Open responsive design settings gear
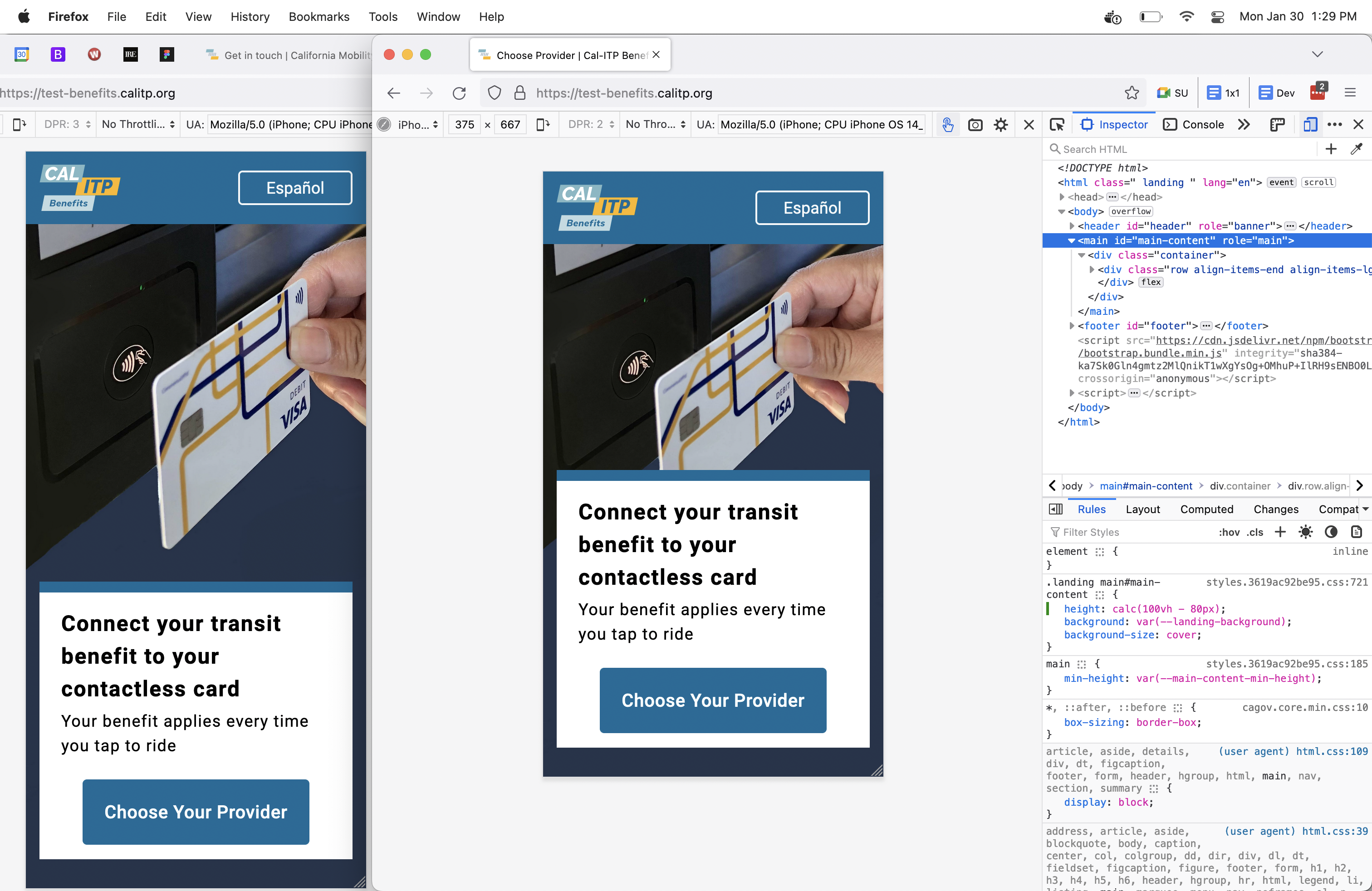 click(x=1001, y=124)
